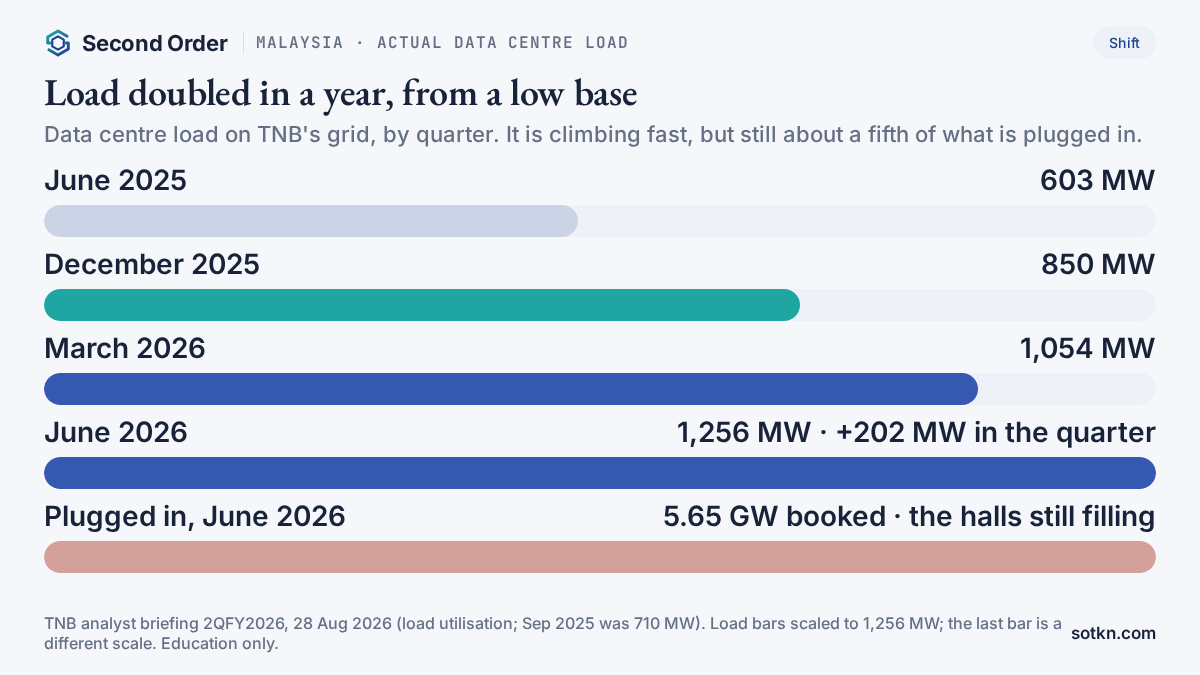1200x675 pixels.
Task: Click the teal December 2025 load bar
Action: tap(422, 305)
